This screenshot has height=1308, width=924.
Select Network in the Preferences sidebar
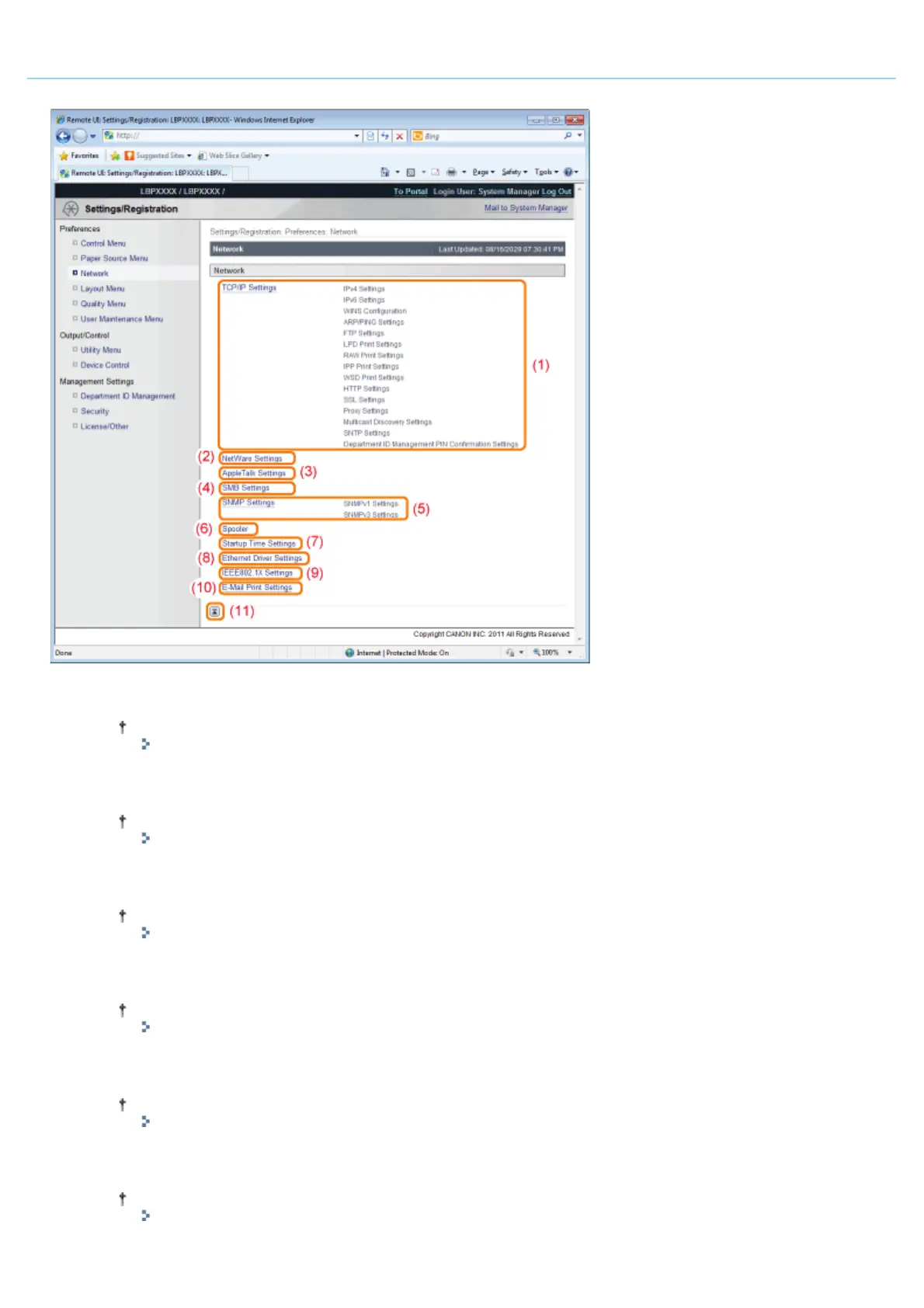pyautogui.click(x=94, y=273)
